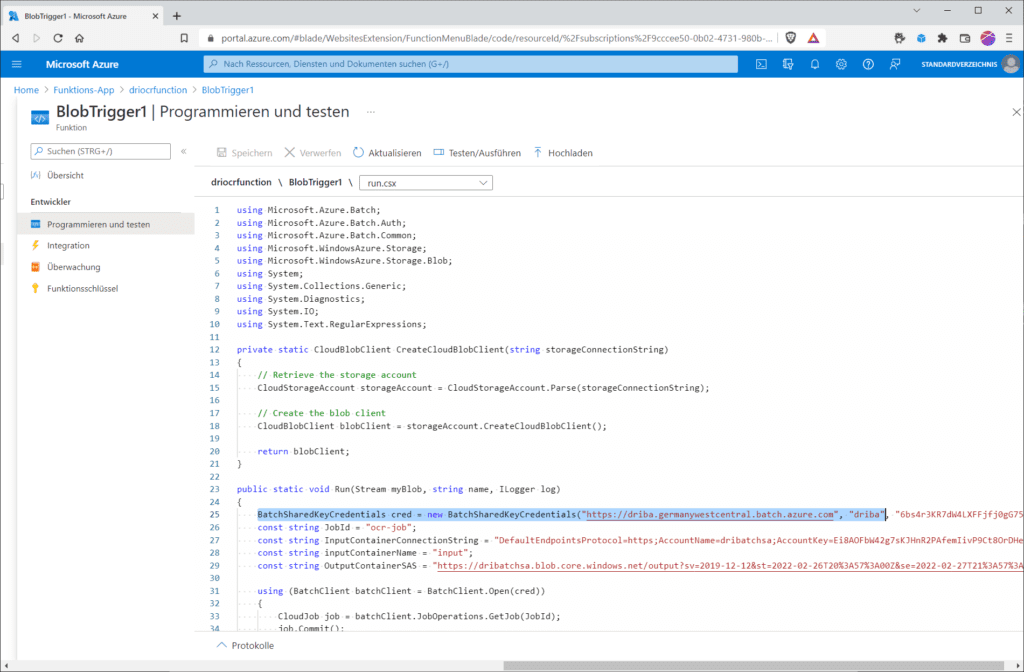Open the Azure portal hamburger menu
Viewport: 1024px width, 672px height.
click(17, 64)
